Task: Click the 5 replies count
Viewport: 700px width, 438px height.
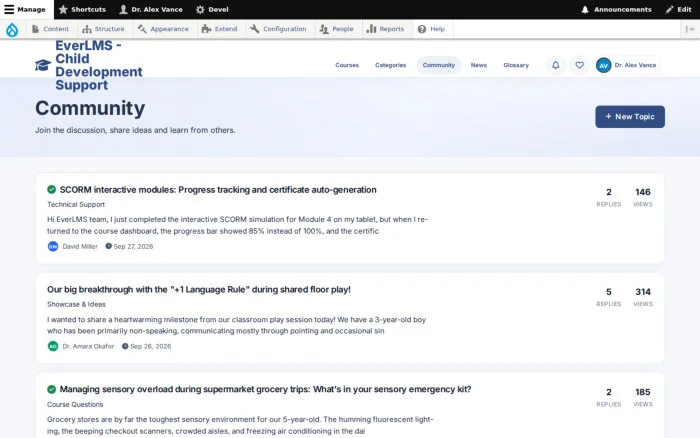Action: click(x=608, y=292)
